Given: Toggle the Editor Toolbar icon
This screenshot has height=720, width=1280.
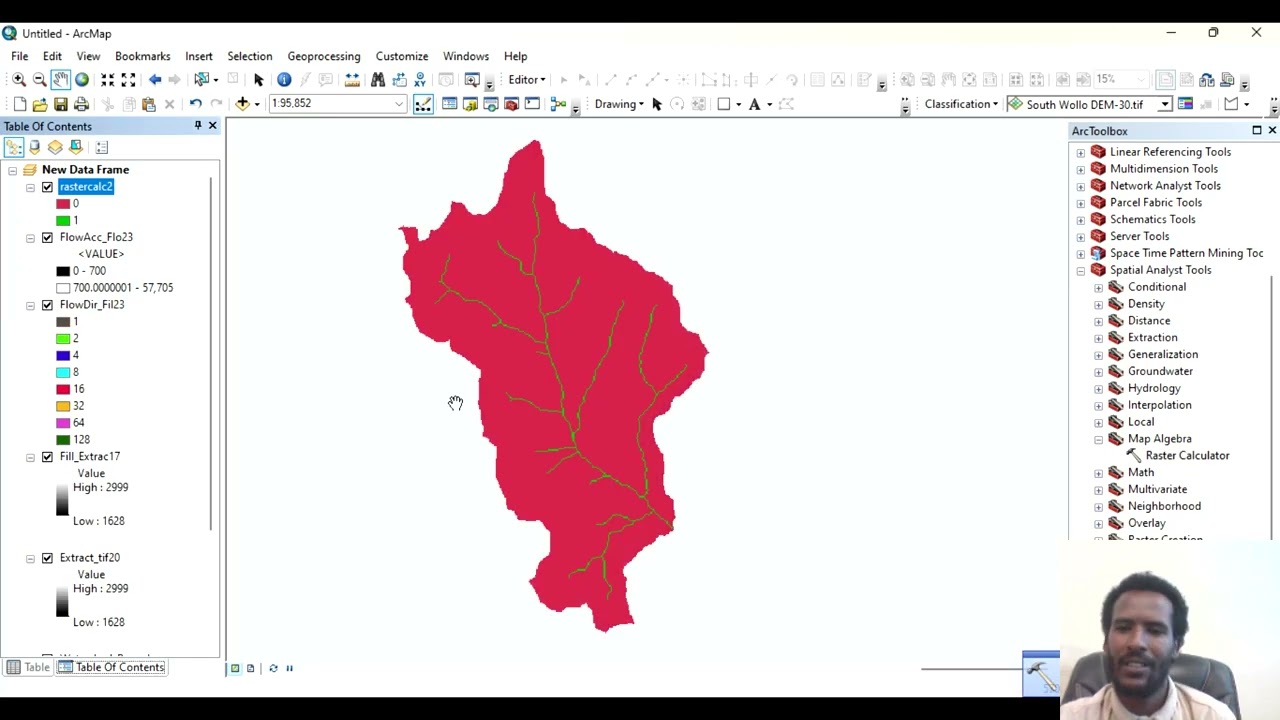Looking at the screenshot, I should click(423, 104).
